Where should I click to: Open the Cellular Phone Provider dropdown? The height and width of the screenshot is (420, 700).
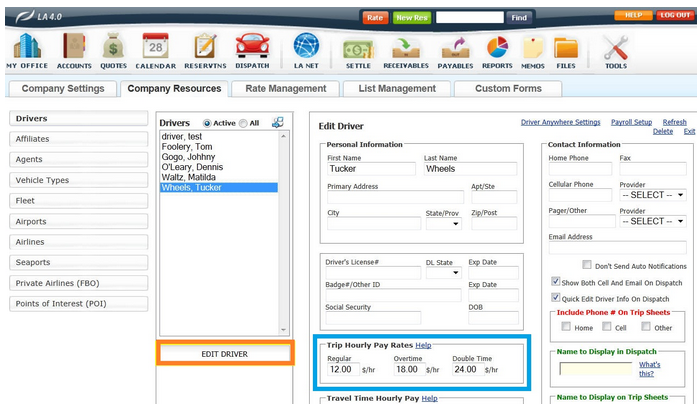pos(652,194)
